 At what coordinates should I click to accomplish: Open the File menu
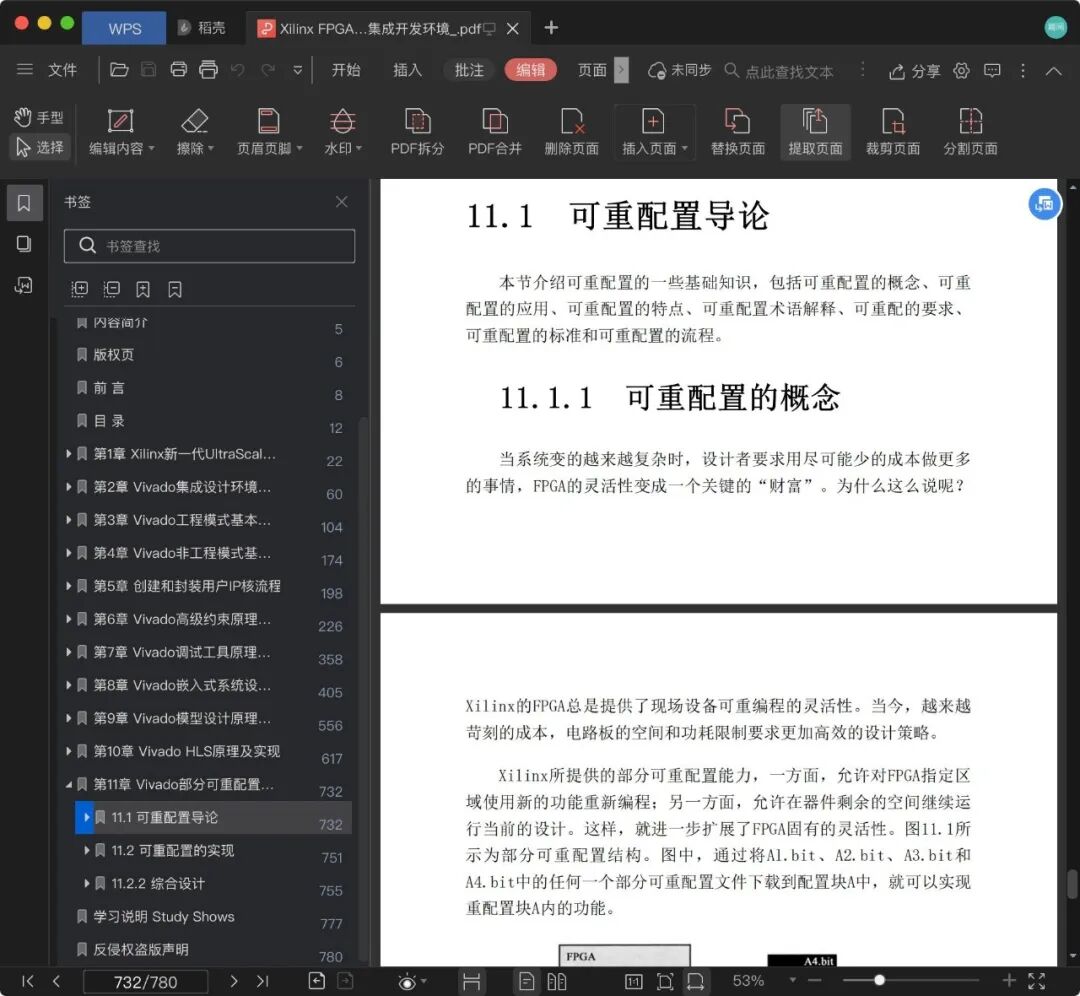point(62,70)
